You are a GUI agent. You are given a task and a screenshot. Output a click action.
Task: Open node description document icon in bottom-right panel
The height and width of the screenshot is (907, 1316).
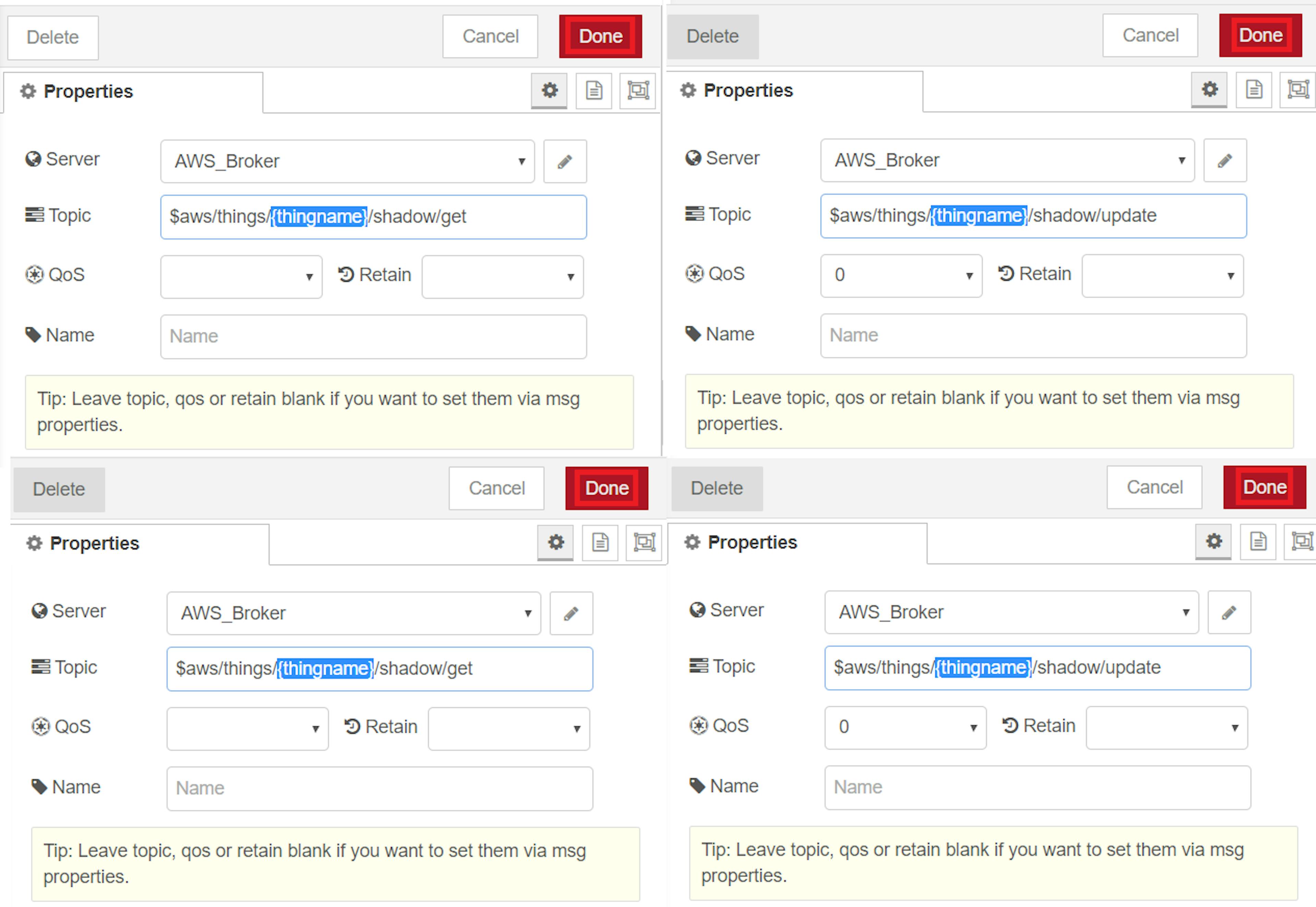tap(1258, 541)
